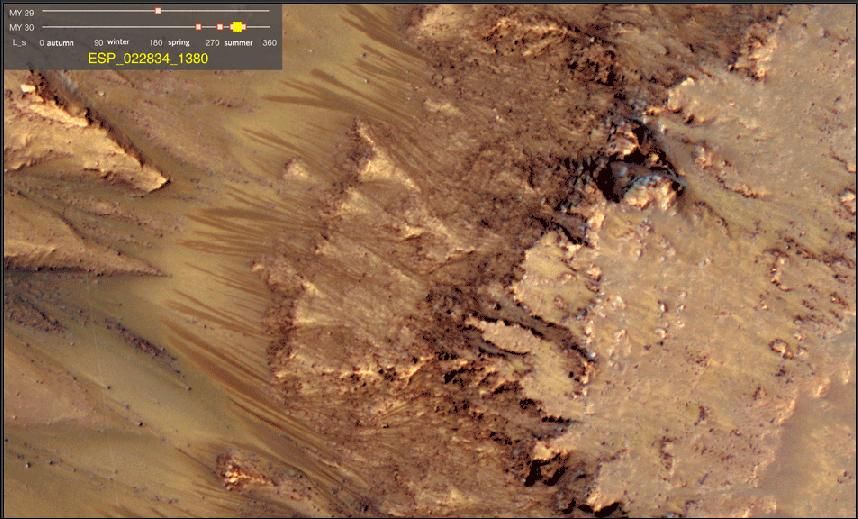858x519 pixels.
Task: Click the right end of MY 29 track
Action: point(268,11)
